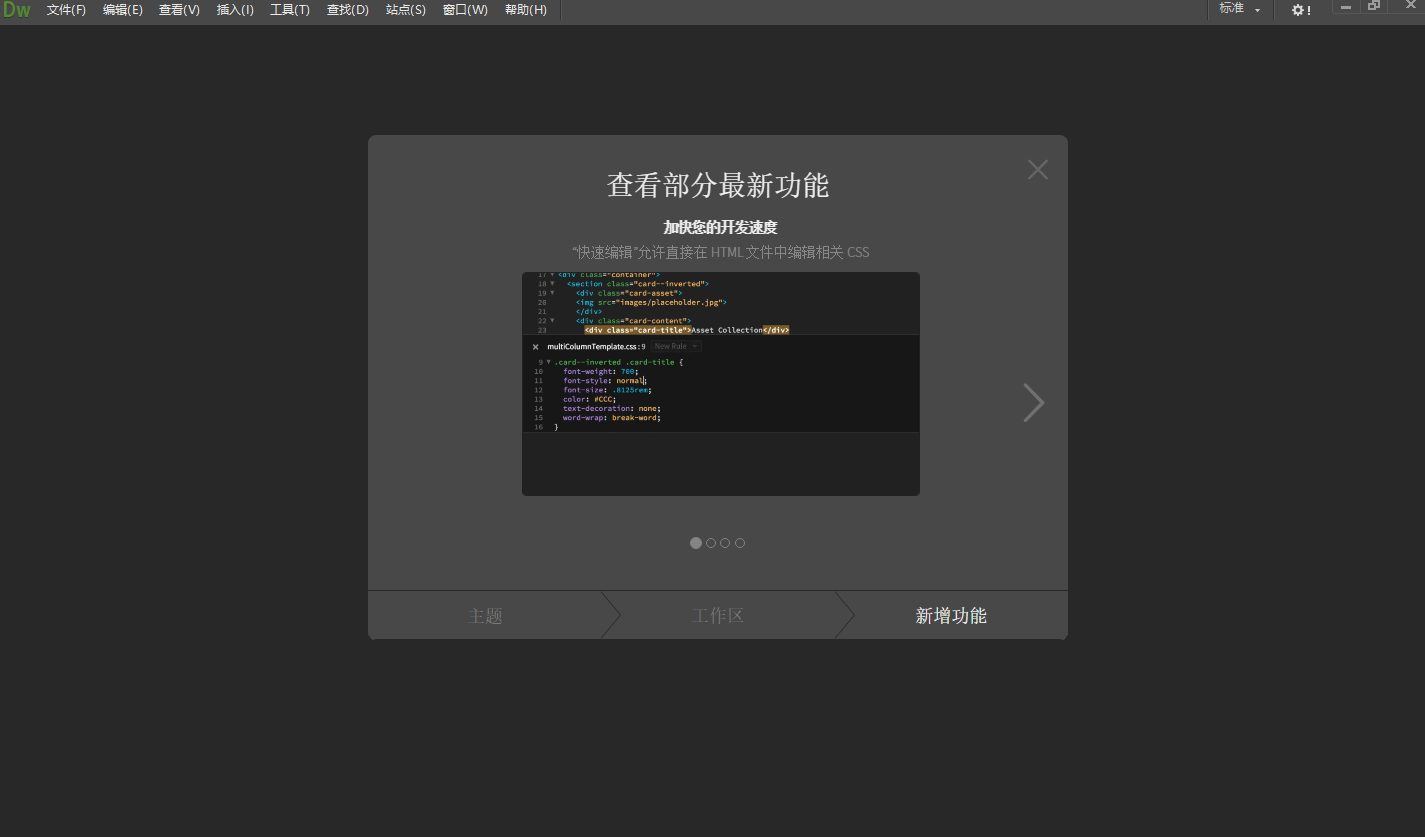Viewport: 1425px width, 837px height.
Task: Select the 新增功能 step
Action: click(951, 615)
